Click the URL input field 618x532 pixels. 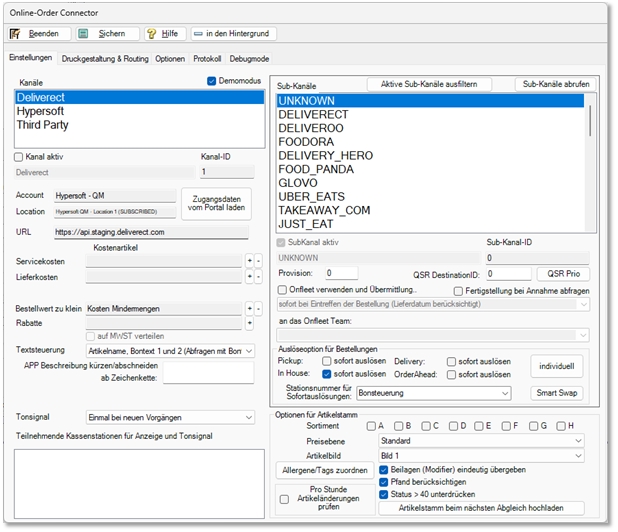150,232
